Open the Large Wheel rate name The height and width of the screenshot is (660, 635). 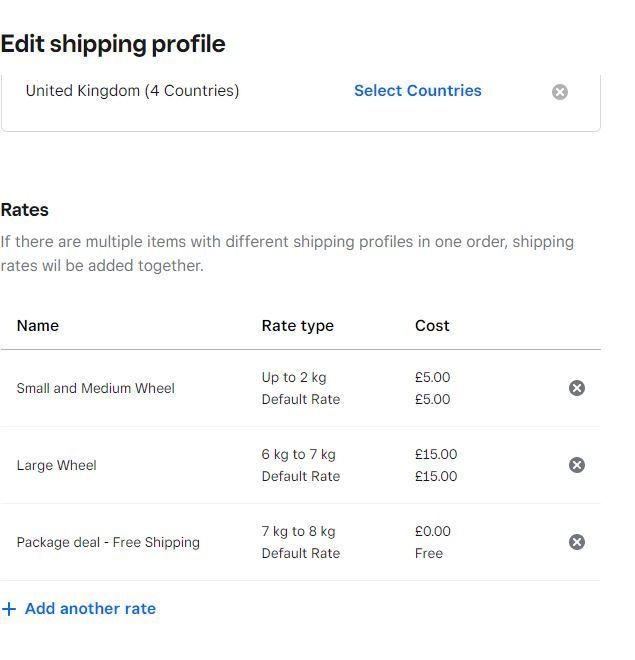(56, 465)
